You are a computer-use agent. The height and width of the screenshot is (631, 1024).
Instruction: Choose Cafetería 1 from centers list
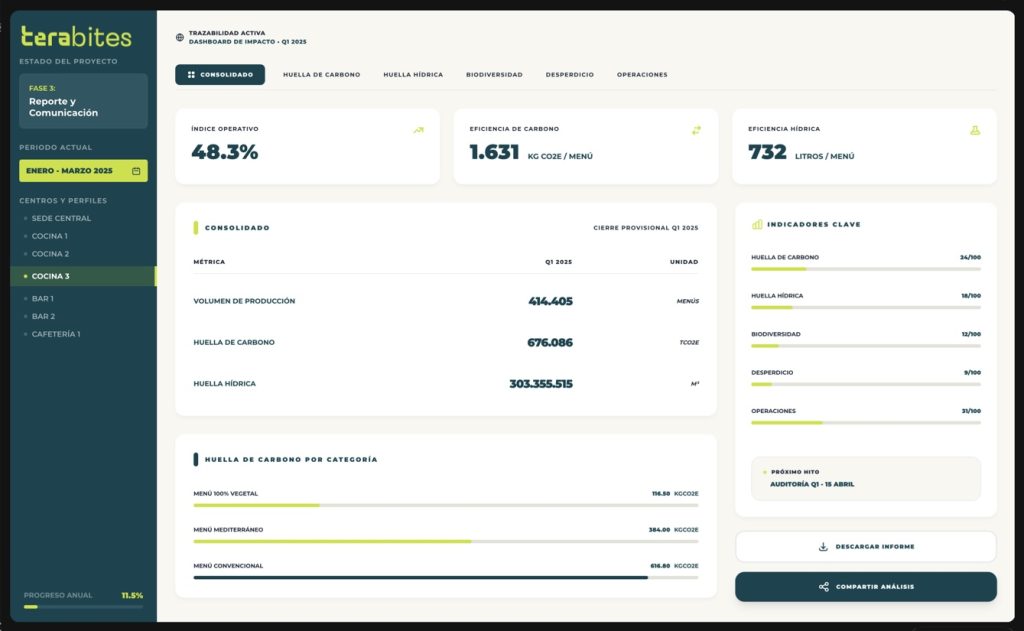coord(56,334)
